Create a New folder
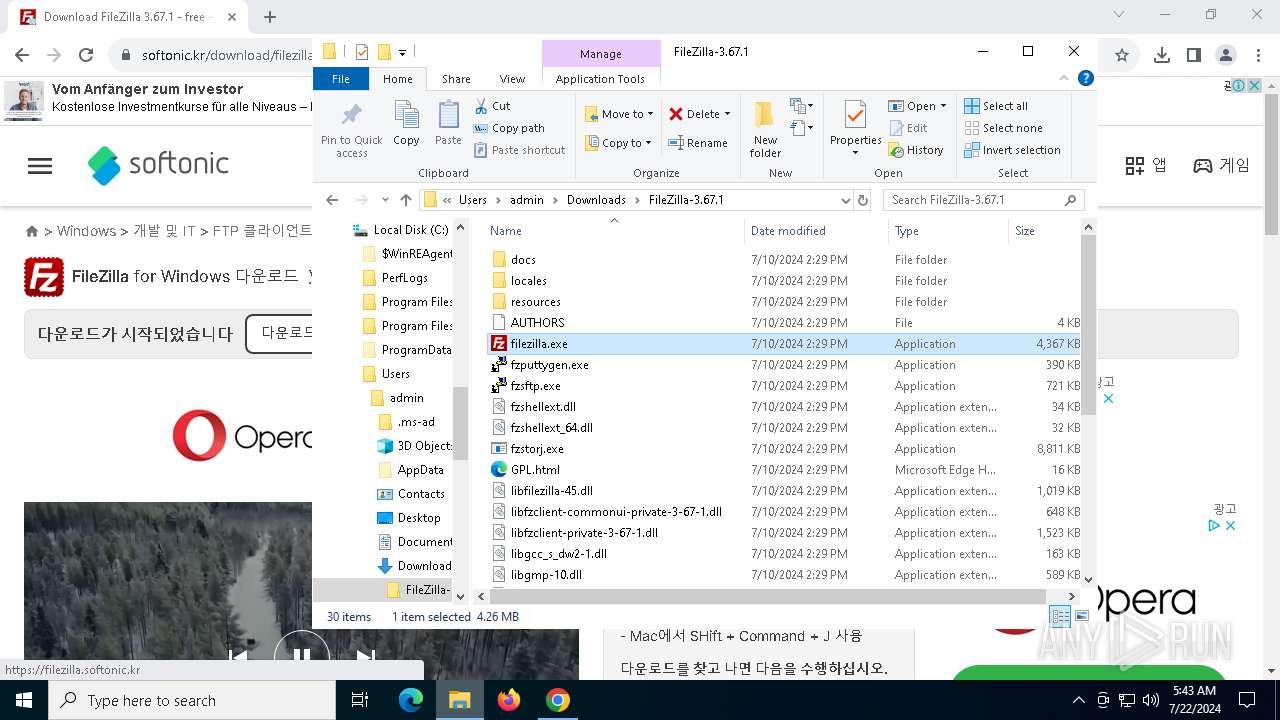 coord(765,129)
